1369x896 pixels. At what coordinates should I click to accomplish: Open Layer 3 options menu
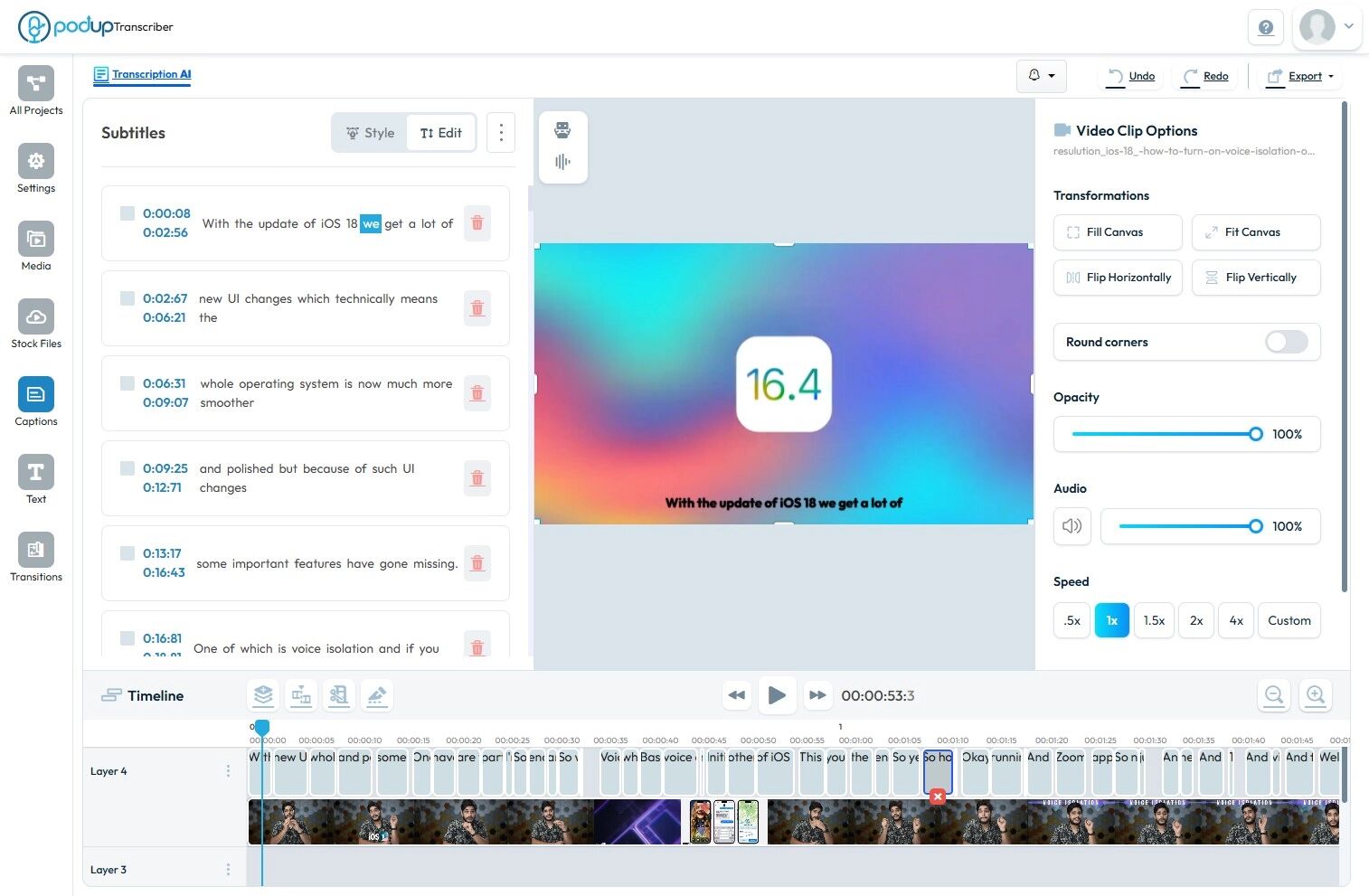tap(228, 870)
